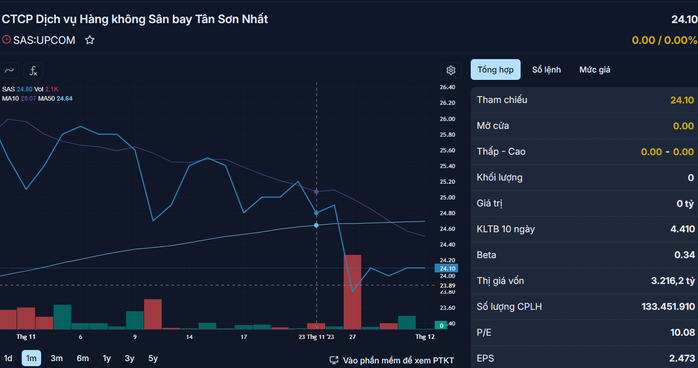The image size is (698, 368).
Task: Select the 1m timeframe
Action: [31, 358]
